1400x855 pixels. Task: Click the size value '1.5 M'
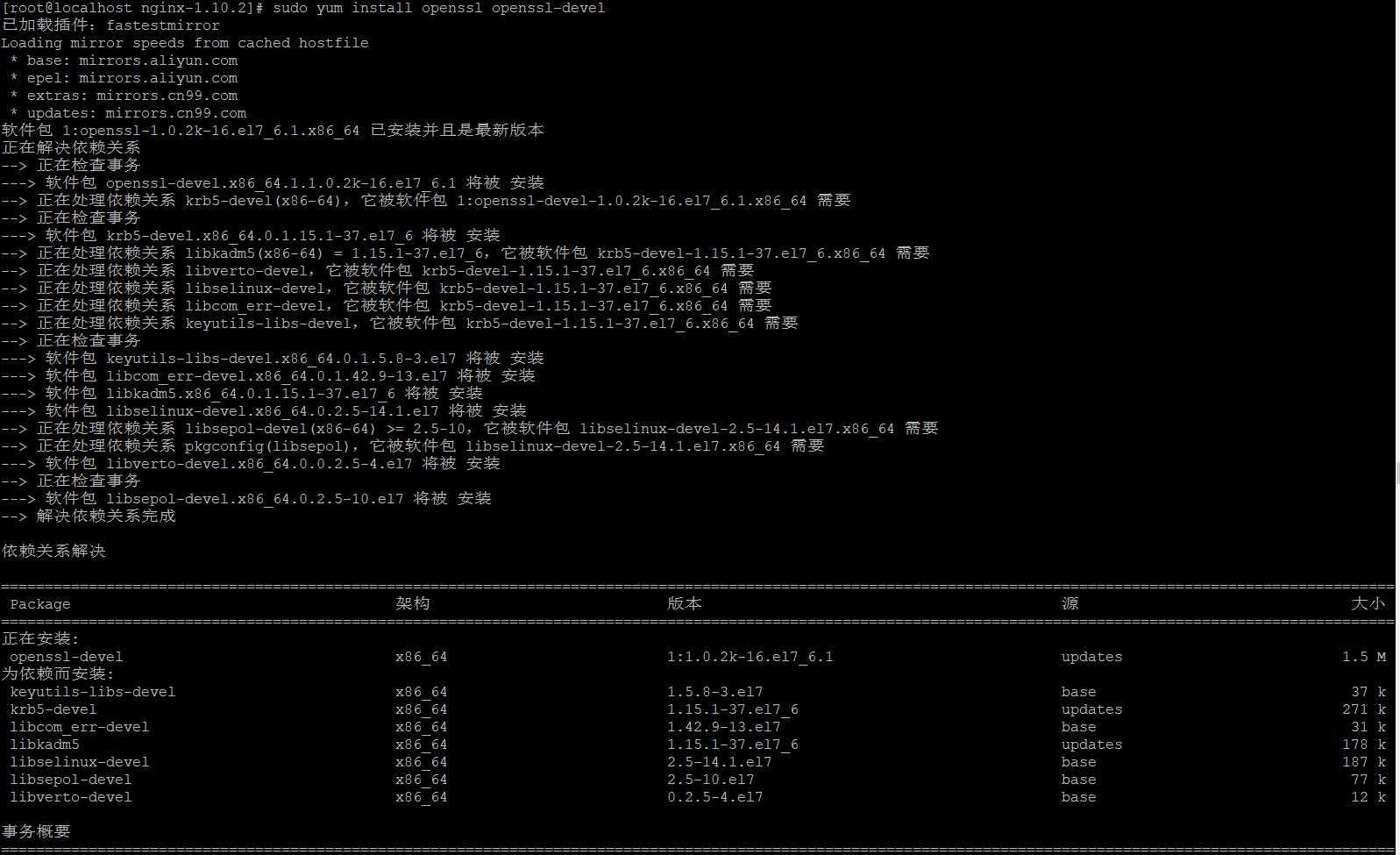(x=1364, y=657)
